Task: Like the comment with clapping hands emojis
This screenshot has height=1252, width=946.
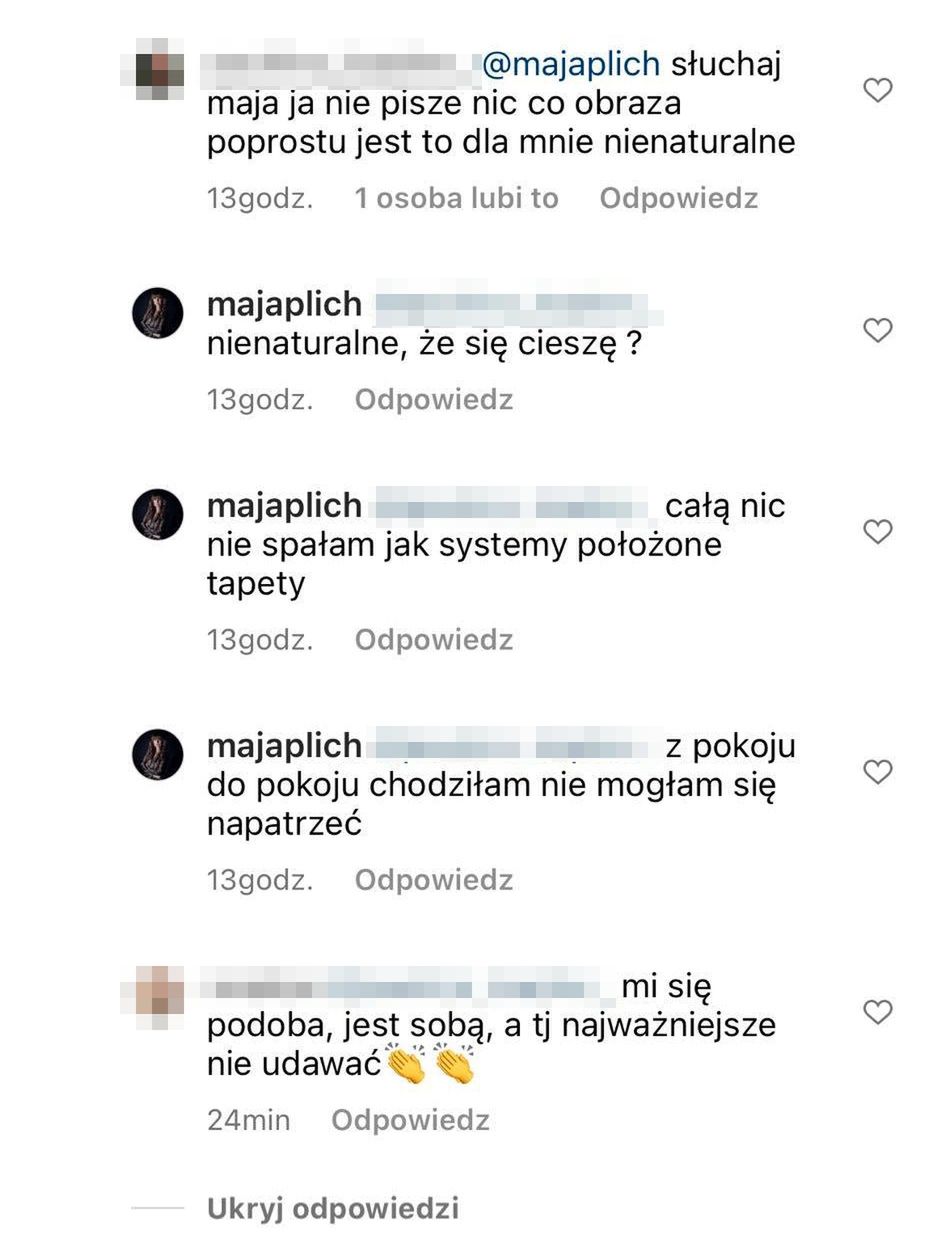Action: [877, 1012]
